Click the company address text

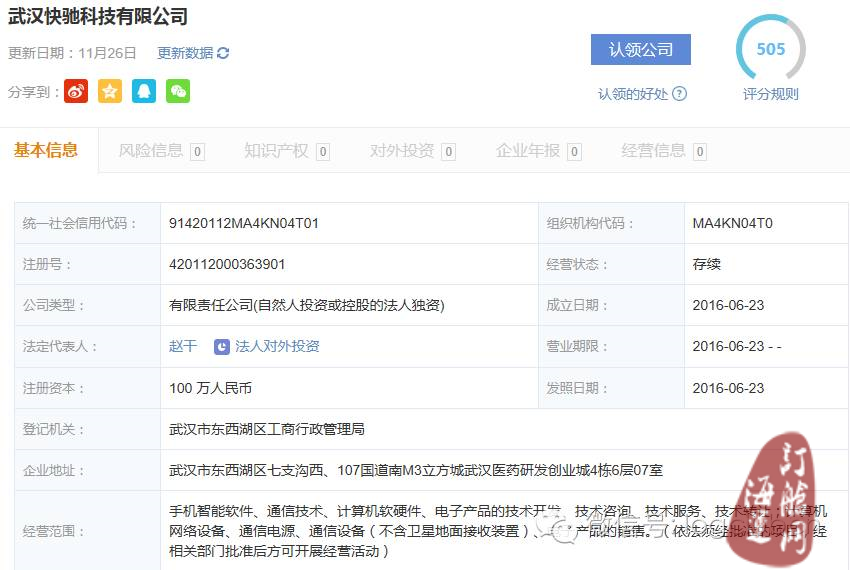416,470
